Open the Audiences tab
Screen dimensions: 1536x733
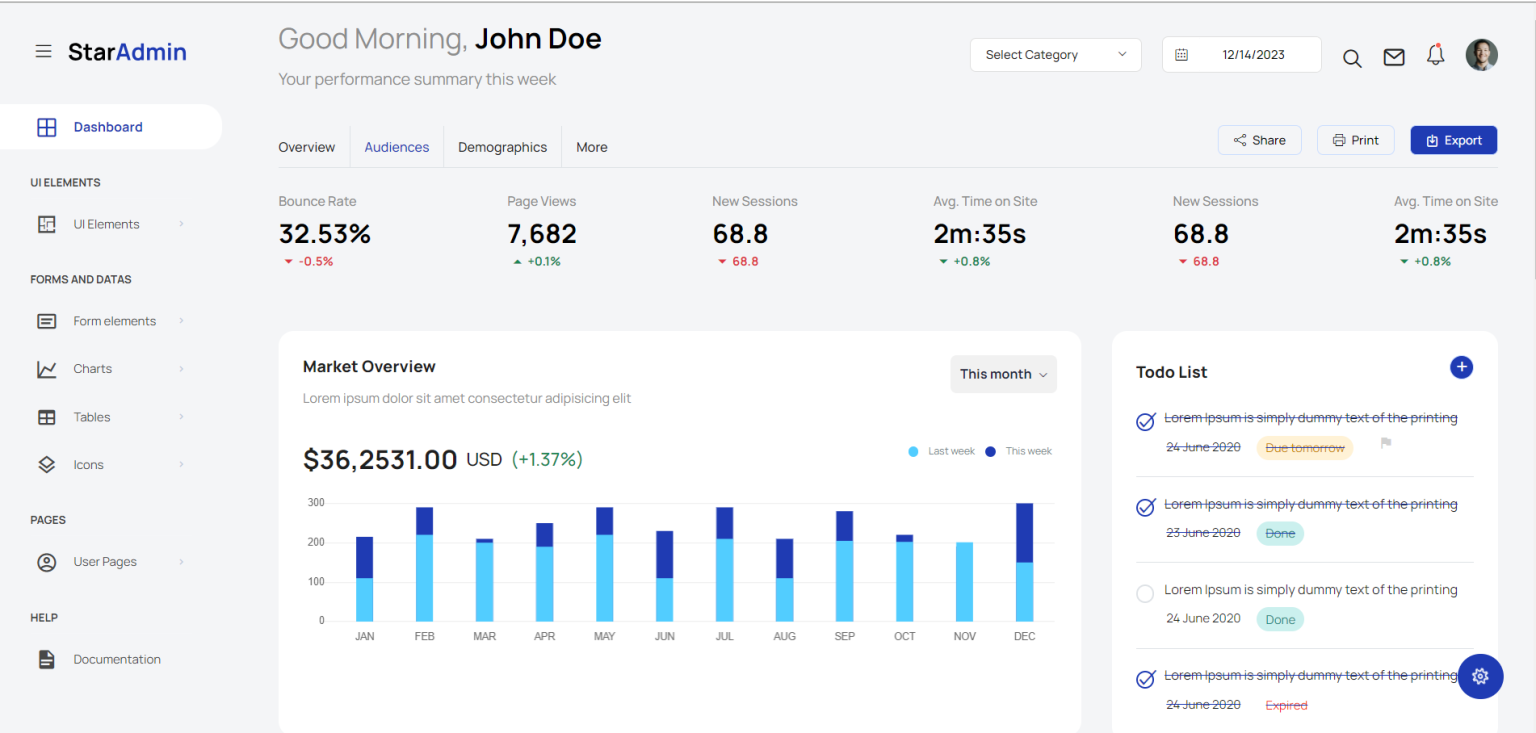(396, 147)
